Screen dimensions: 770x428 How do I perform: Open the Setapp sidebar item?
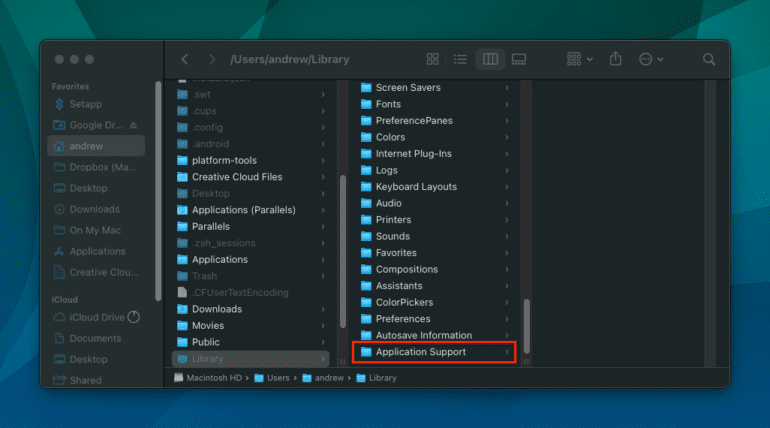click(84, 104)
